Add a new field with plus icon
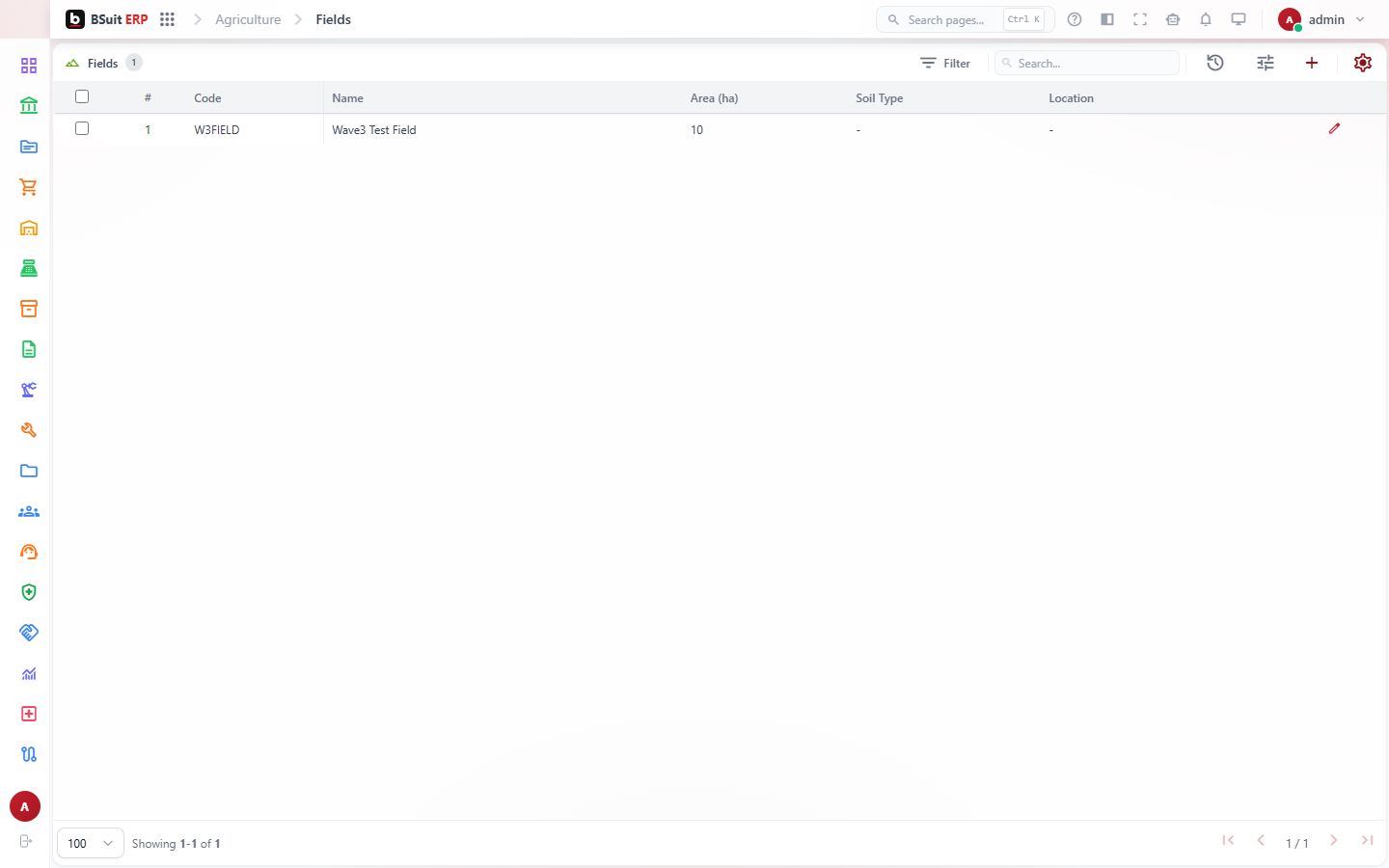 [1312, 63]
